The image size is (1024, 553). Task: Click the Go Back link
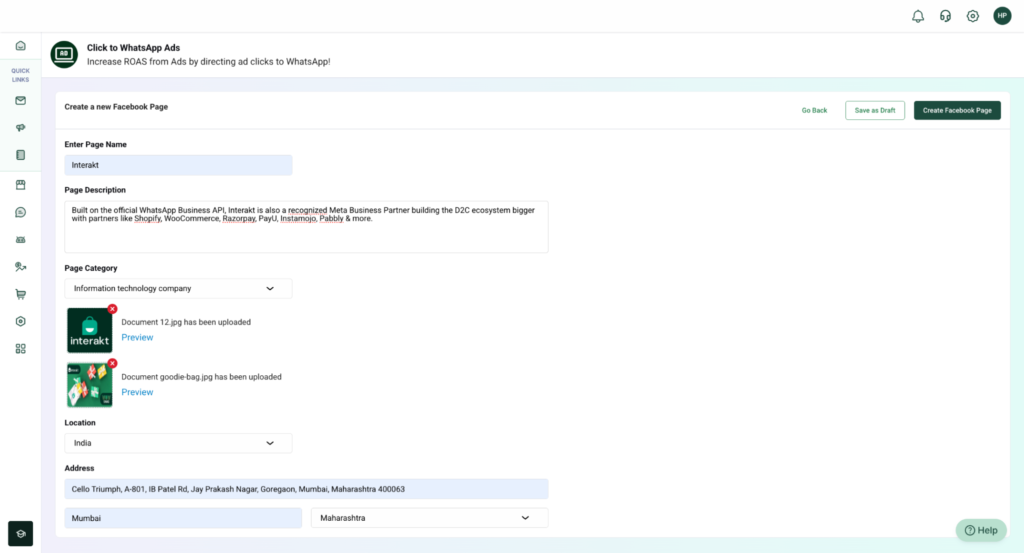tap(814, 110)
